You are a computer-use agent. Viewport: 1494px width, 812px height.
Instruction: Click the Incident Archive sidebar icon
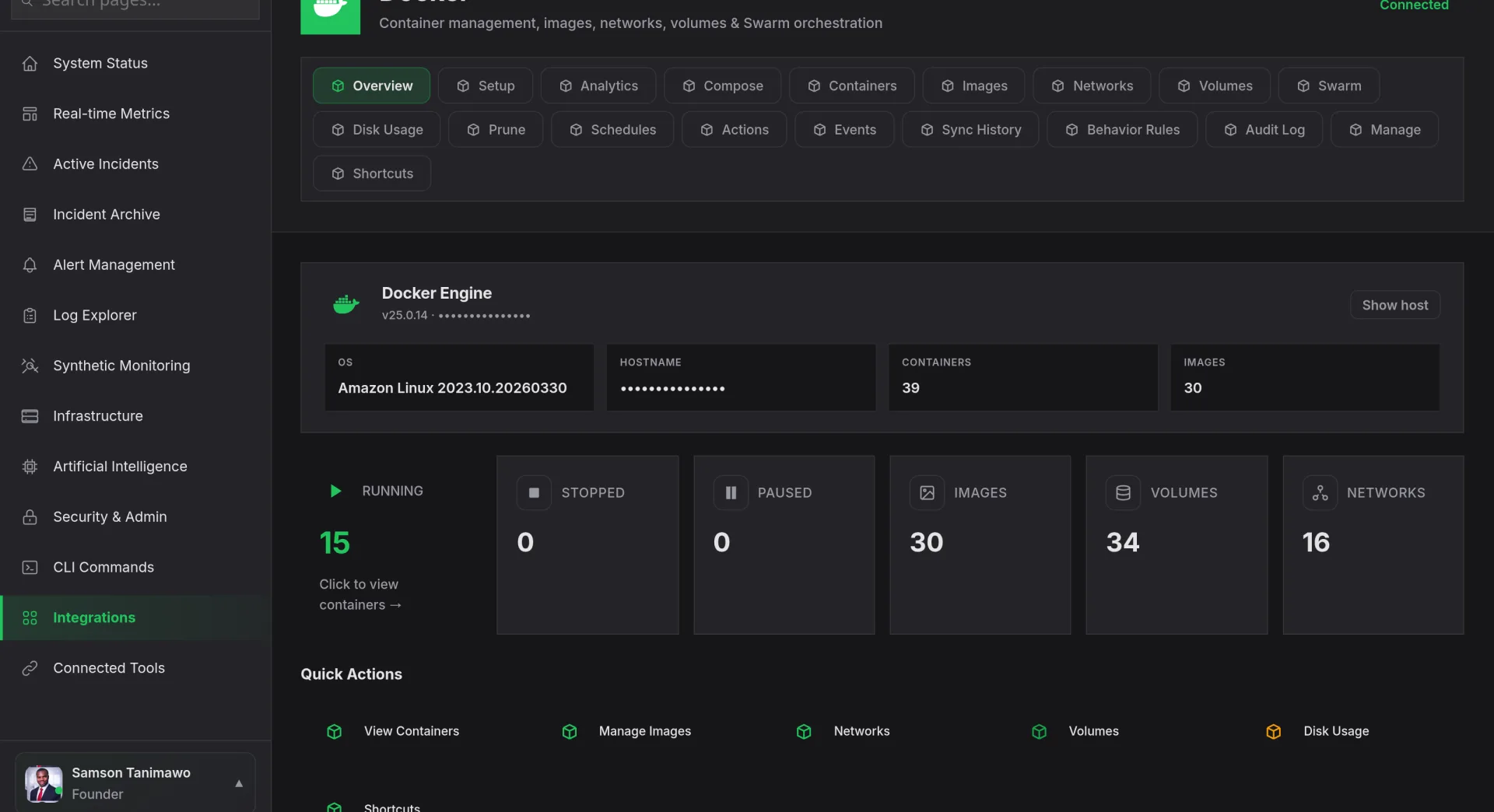tap(30, 215)
